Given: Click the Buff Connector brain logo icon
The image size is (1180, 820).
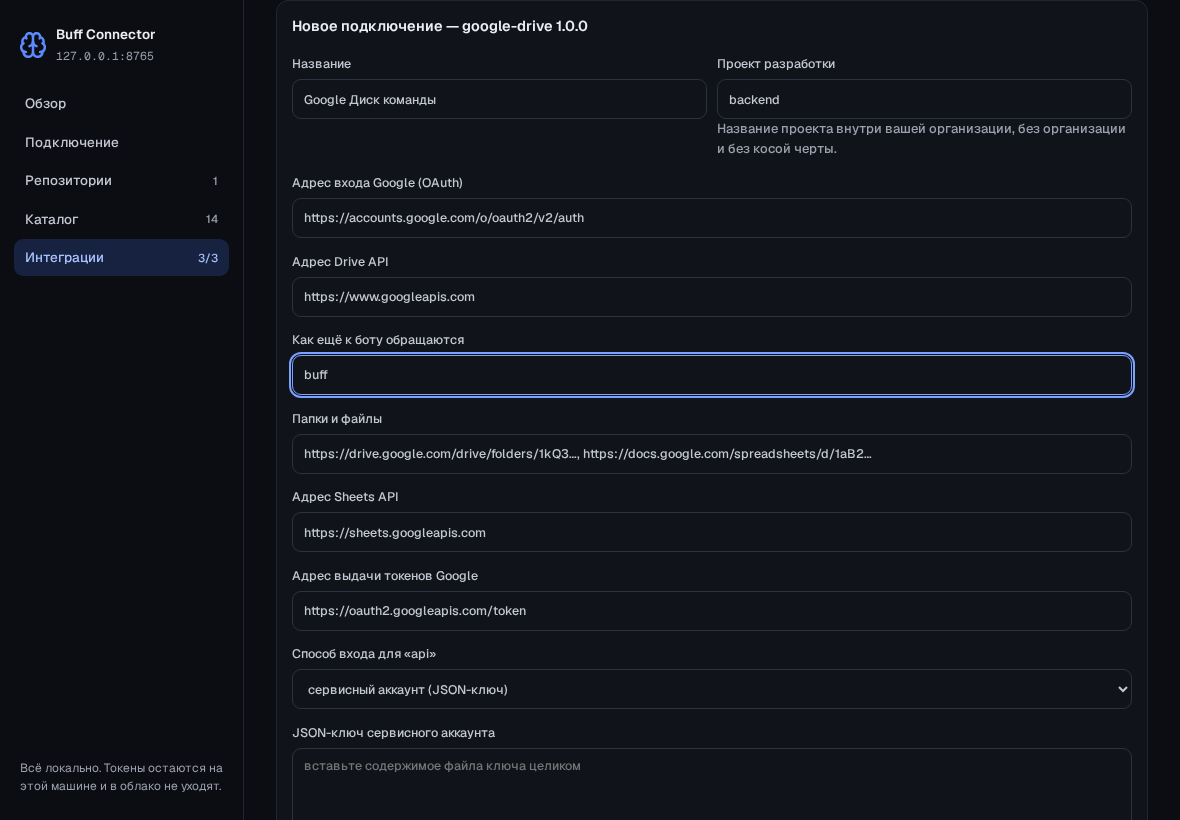Looking at the screenshot, I should pos(32,45).
